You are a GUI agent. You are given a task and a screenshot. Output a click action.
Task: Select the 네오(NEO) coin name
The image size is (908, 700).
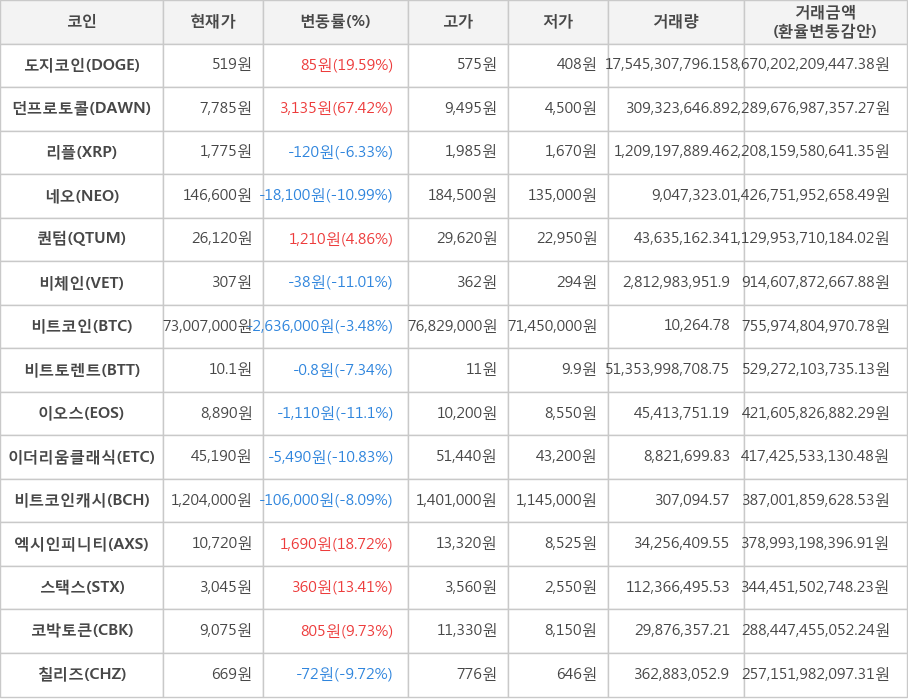82,195
